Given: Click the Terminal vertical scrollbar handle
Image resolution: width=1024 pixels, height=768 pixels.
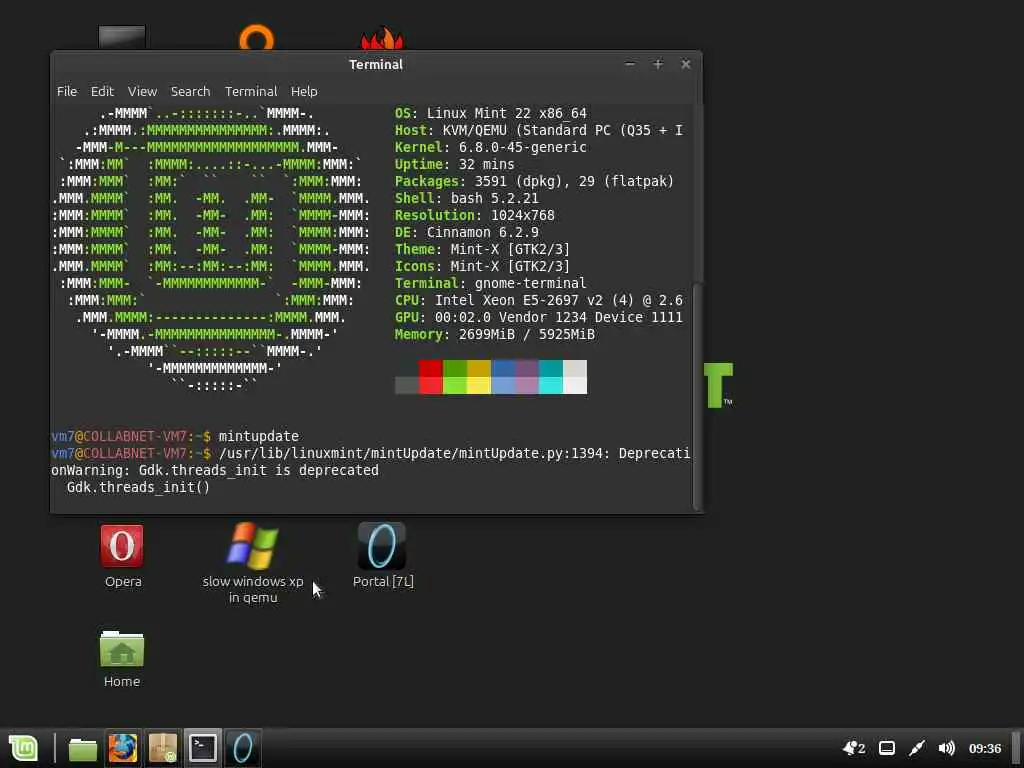Looking at the screenshot, I should (697, 395).
